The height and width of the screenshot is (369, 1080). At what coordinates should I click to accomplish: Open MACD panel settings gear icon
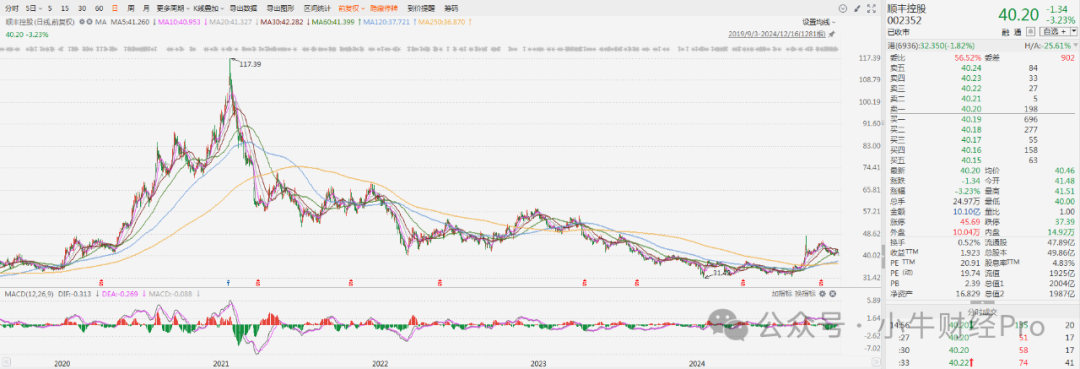pyautogui.click(x=822, y=293)
